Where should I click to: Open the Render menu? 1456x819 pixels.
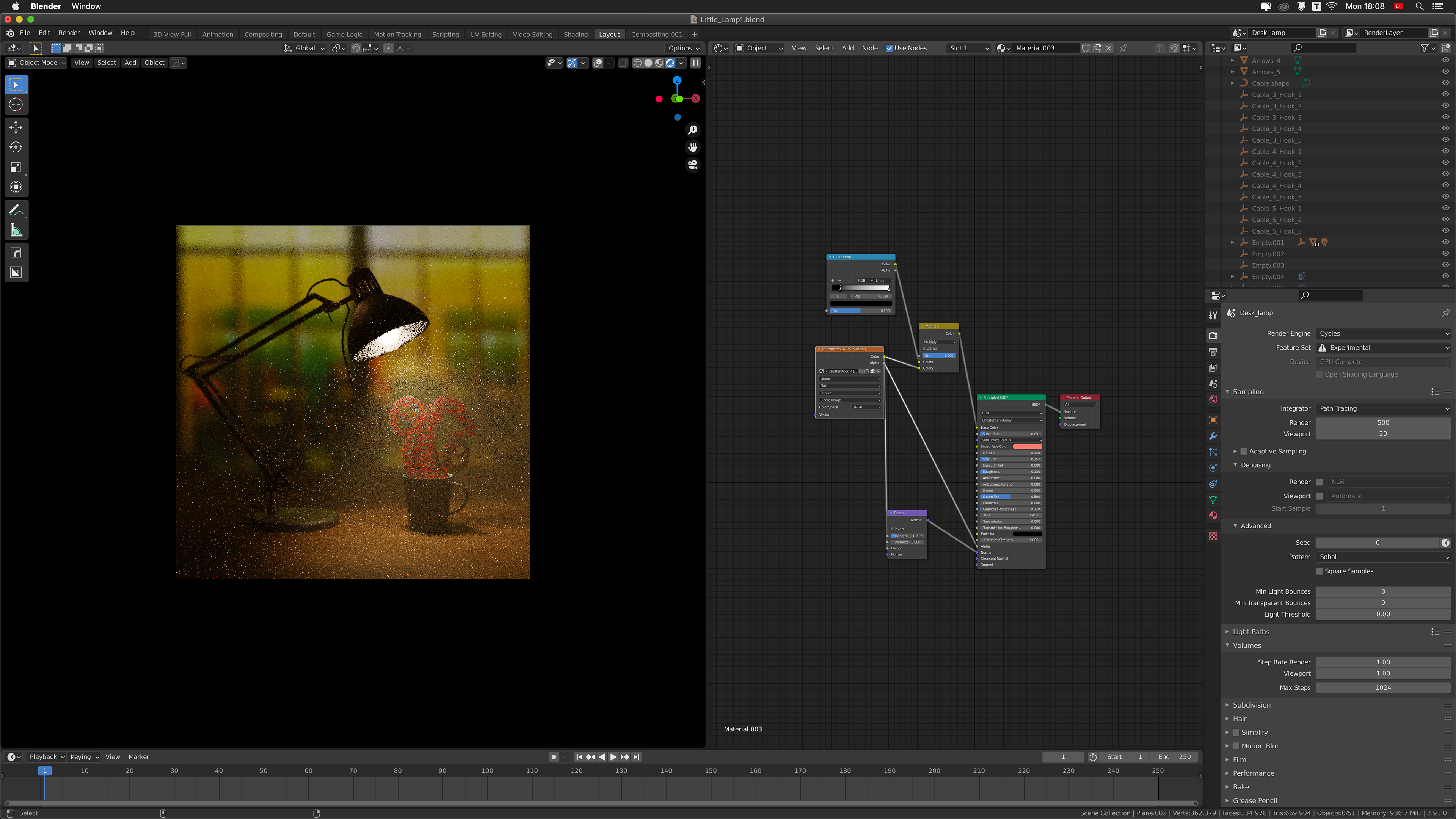click(x=69, y=33)
